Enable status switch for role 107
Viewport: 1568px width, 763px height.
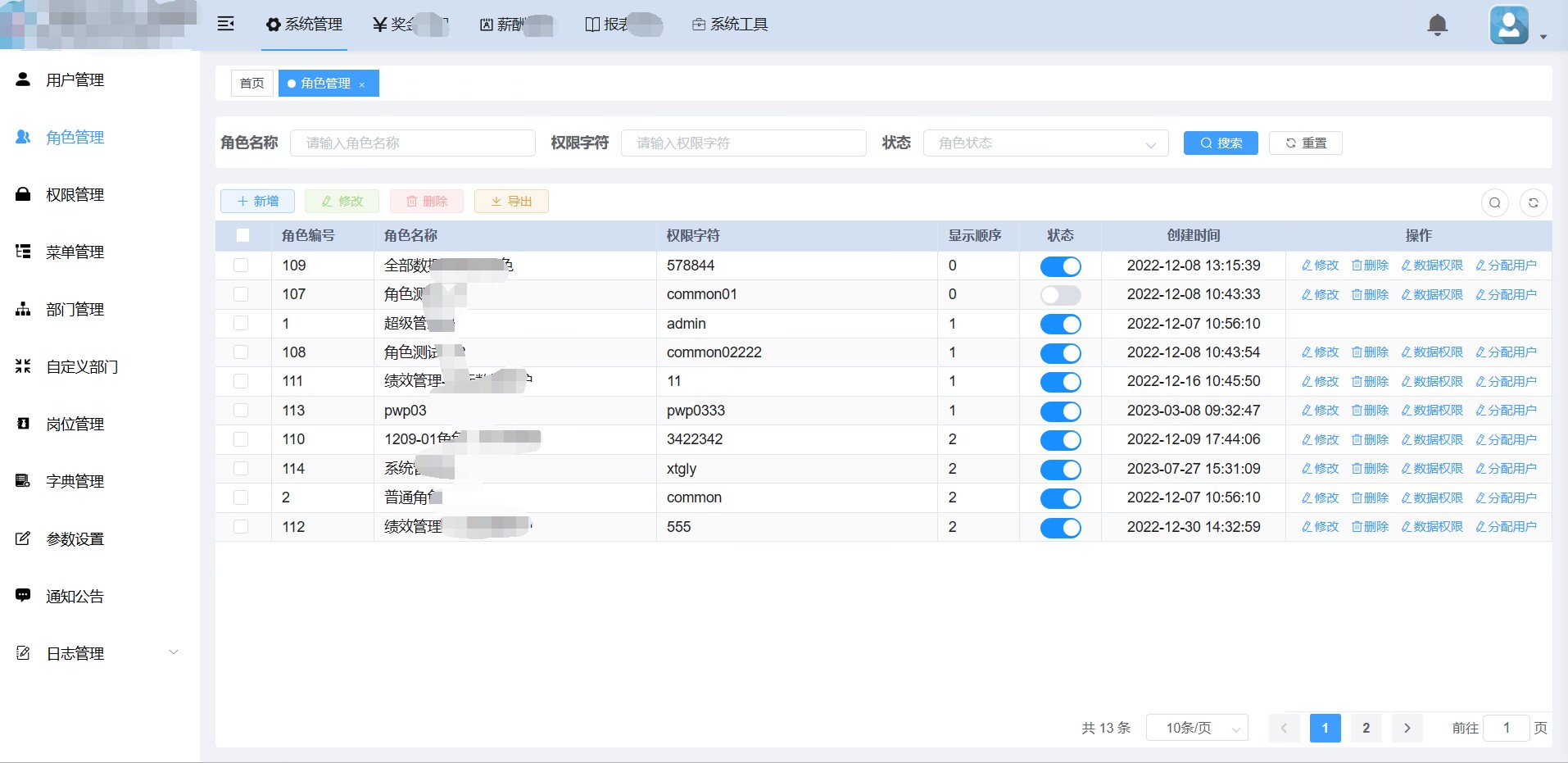point(1060,295)
